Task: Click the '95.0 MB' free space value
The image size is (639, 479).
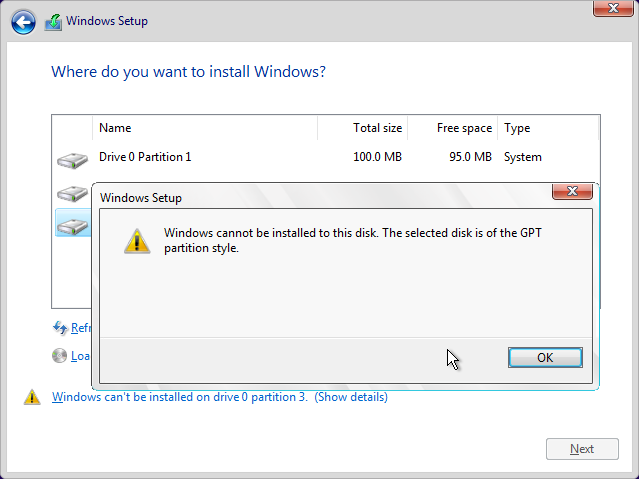Action: [x=470, y=157]
